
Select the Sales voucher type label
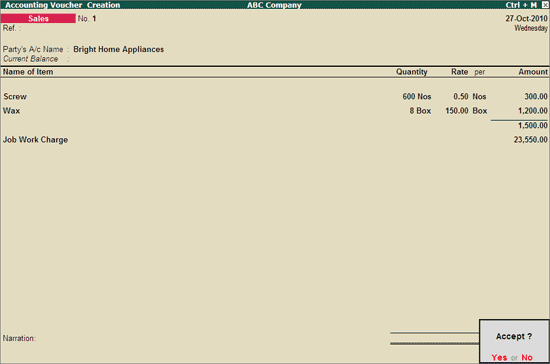(38, 19)
